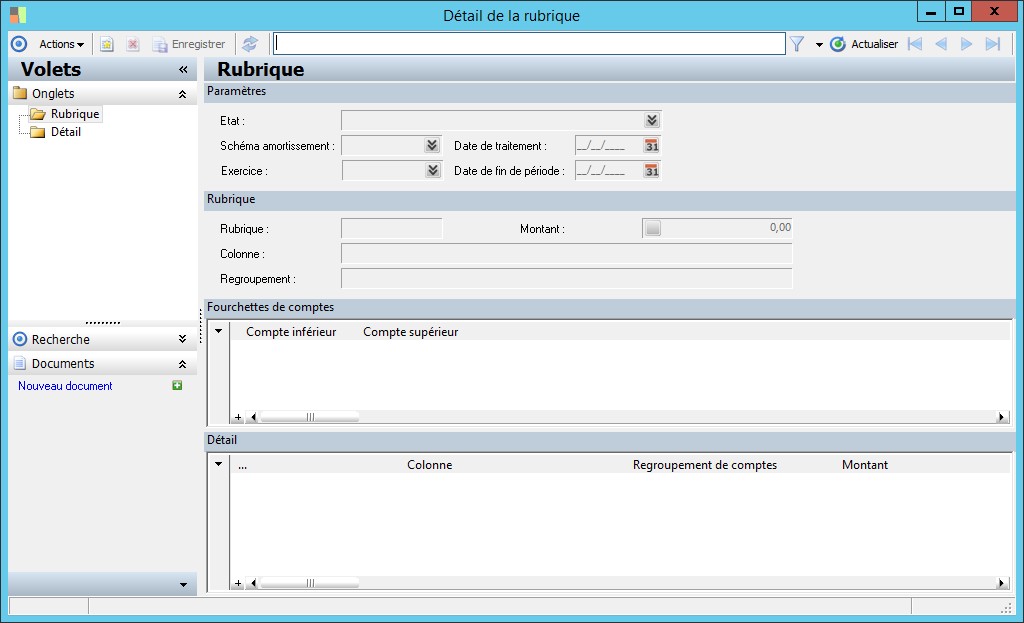This screenshot has width=1024, height=623.
Task: Click the window resize grip in status bar
Action: (x=1006, y=608)
